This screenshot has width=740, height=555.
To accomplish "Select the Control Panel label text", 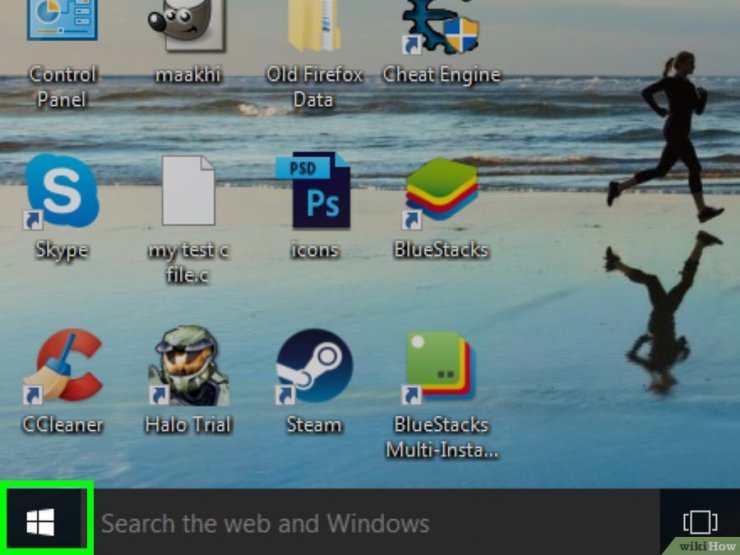I will [62, 87].
